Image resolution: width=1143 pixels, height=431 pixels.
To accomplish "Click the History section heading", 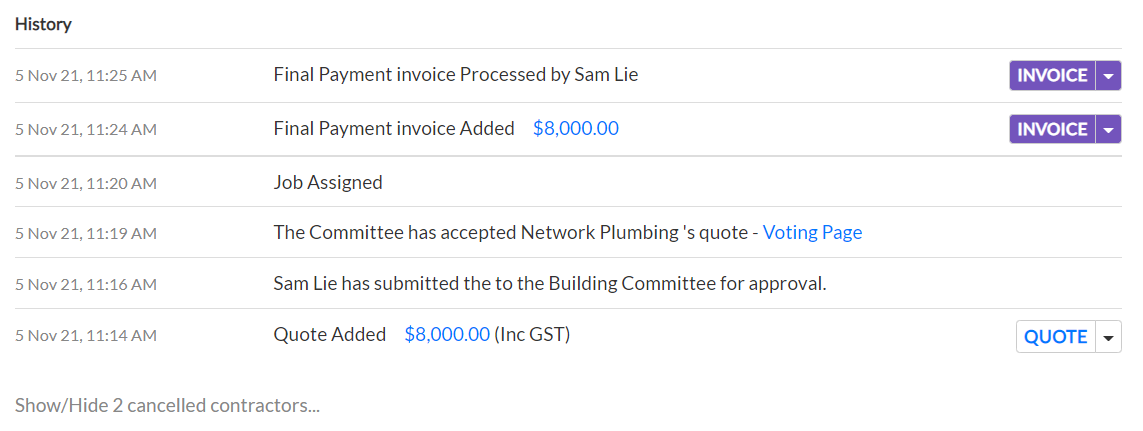I will [x=43, y=24].
